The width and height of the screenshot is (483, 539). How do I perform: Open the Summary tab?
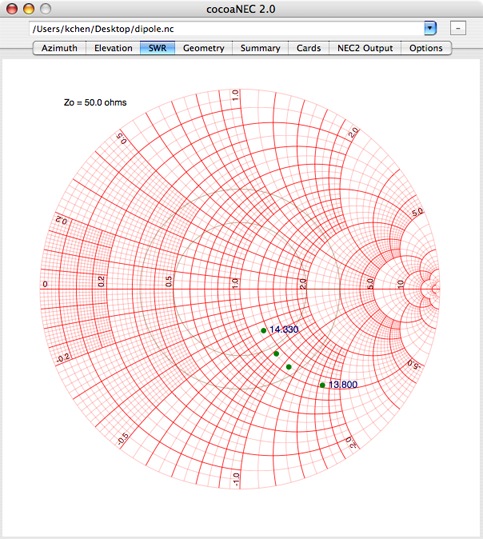click(x=260, y=48)
